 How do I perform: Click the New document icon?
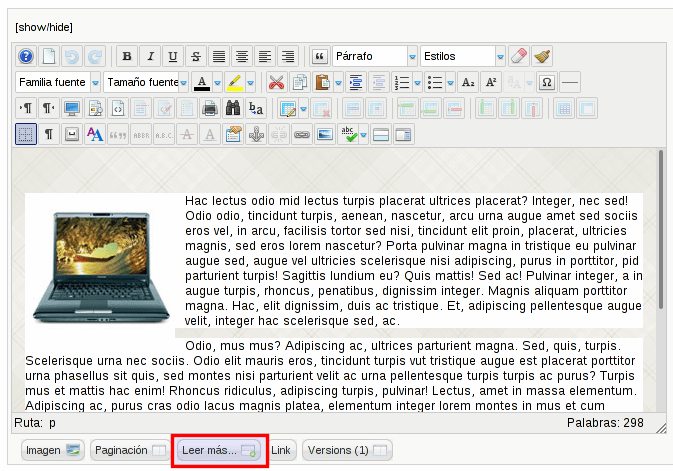point(49,56)
